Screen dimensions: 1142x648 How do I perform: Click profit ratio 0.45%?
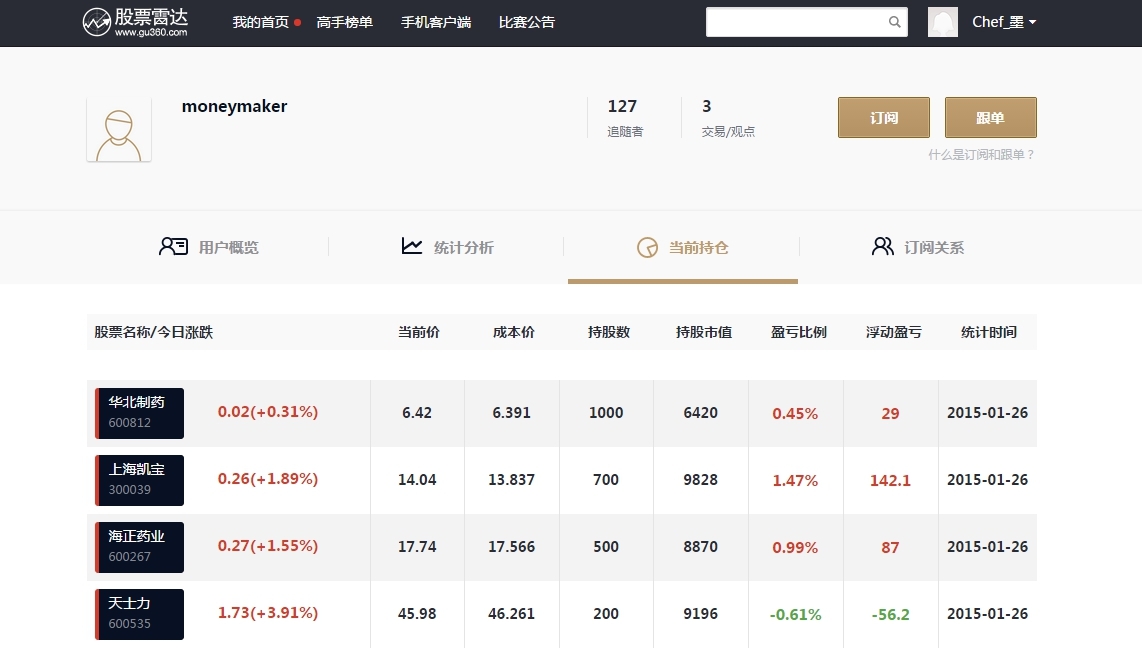tap(795, 414)
